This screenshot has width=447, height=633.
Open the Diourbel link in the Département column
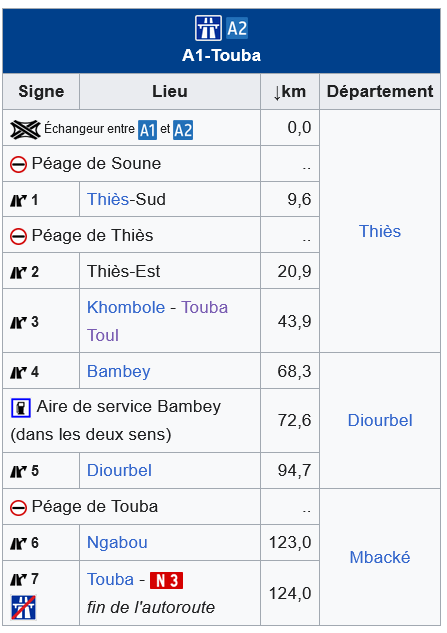tap(380, 421)
